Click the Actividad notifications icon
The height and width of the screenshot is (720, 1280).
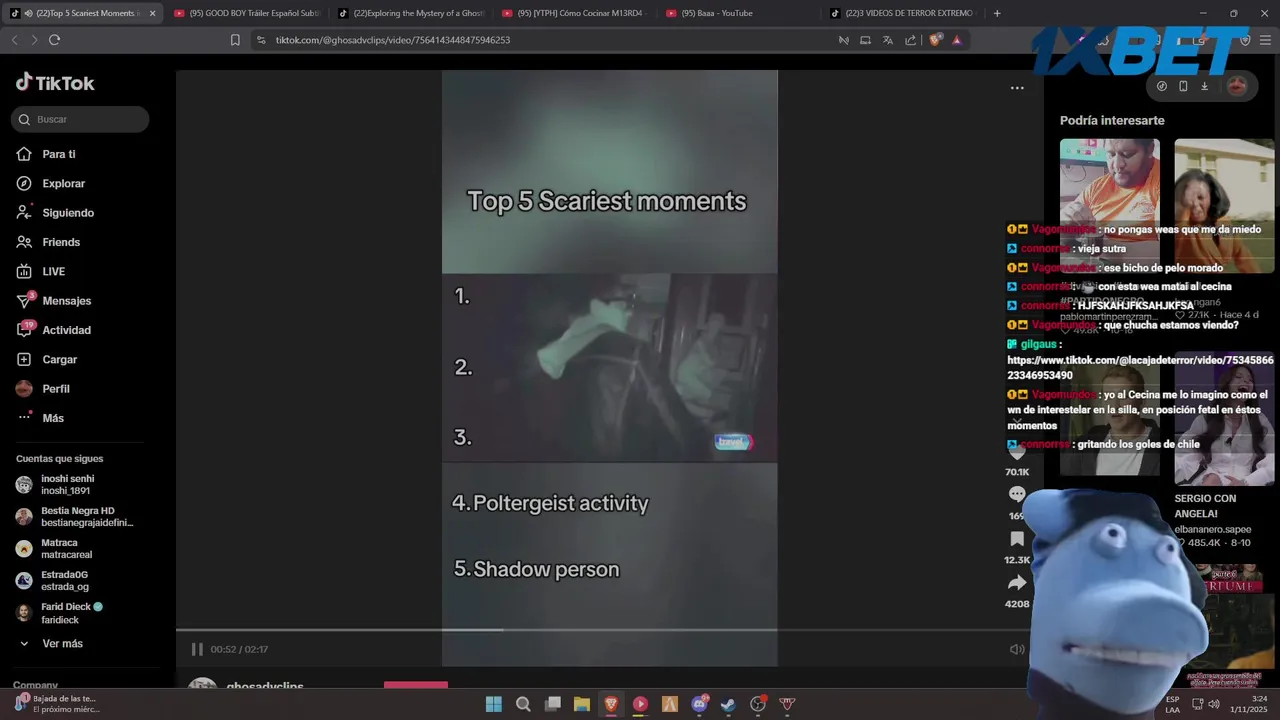tap(25, 329)
